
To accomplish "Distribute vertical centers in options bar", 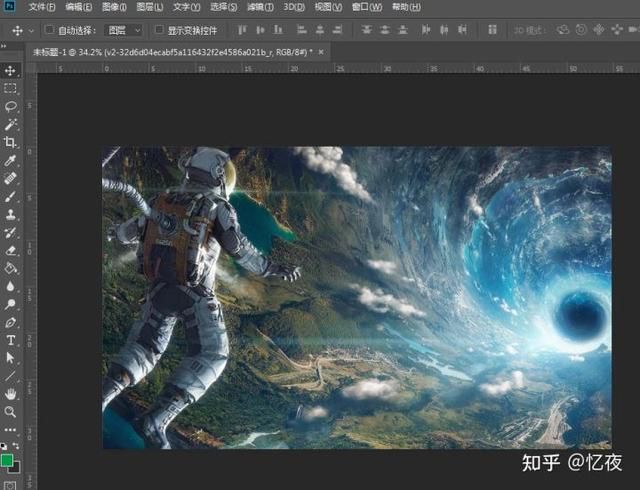I will pyautogui.click(x=384, y=30).
